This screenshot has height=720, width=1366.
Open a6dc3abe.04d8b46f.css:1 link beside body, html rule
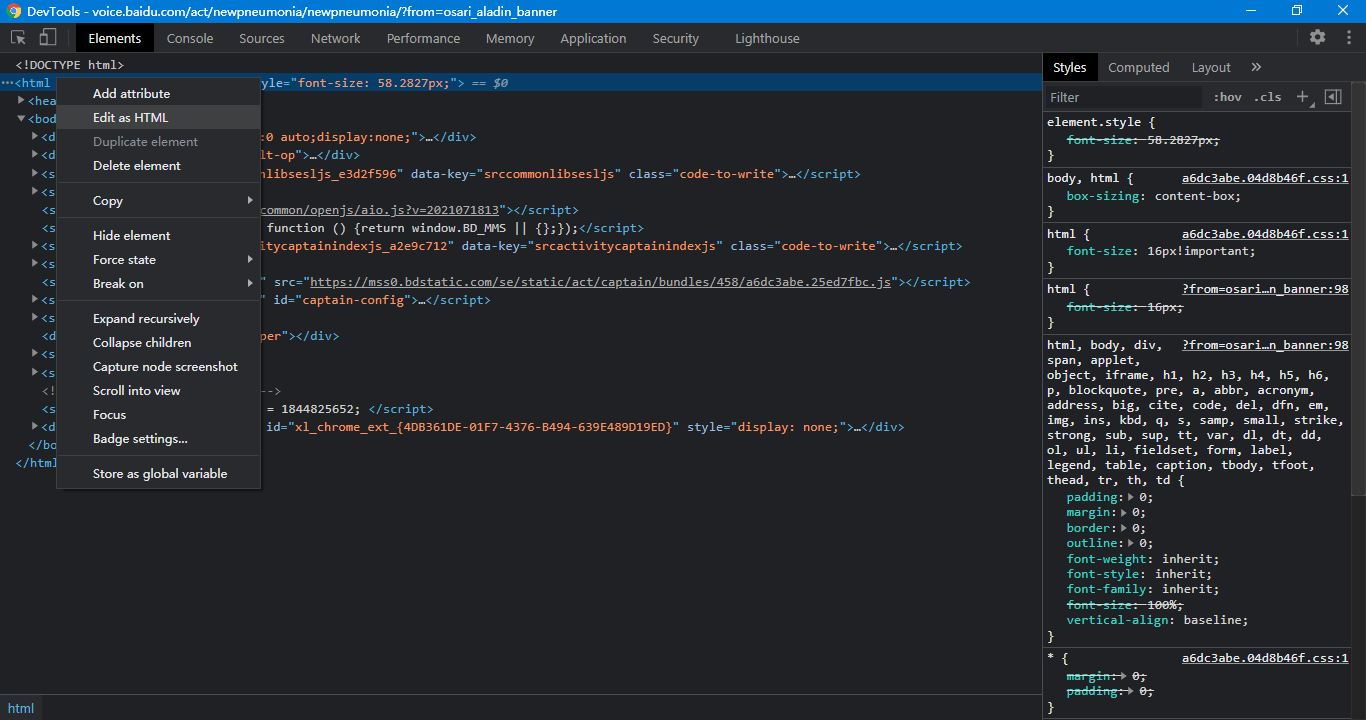[x=1265, y=178]
